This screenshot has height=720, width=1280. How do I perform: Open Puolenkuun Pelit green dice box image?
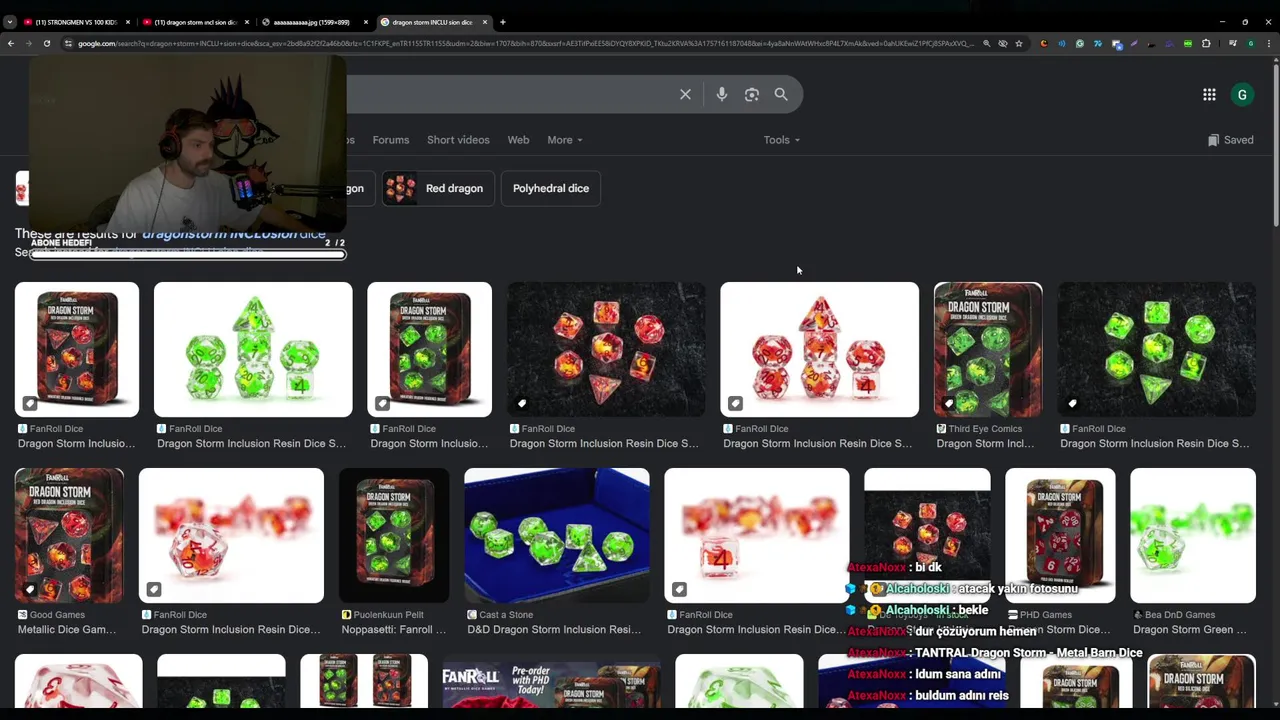click(394, 536)
